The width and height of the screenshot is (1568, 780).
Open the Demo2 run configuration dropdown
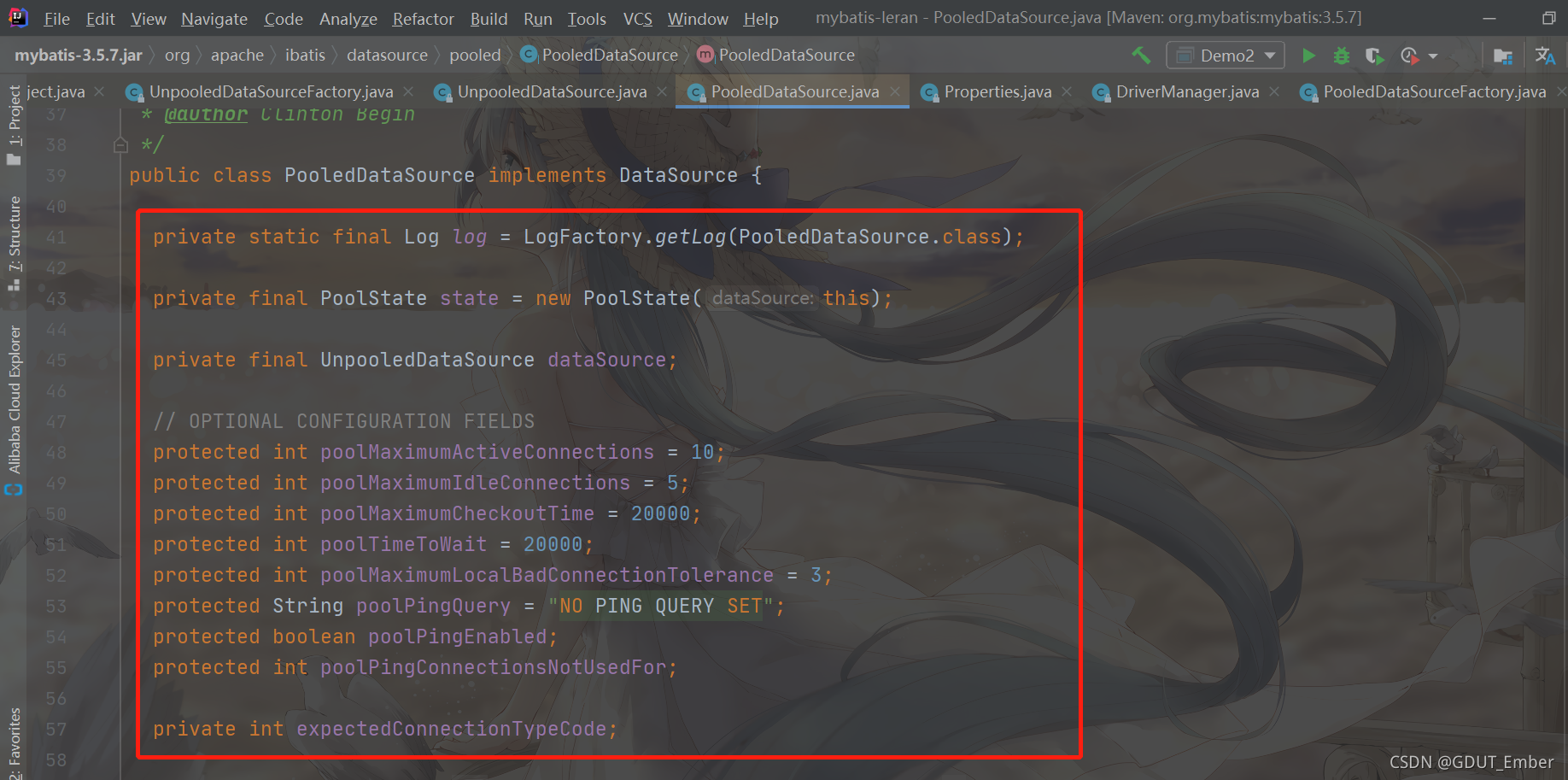tap(1226, 56)
